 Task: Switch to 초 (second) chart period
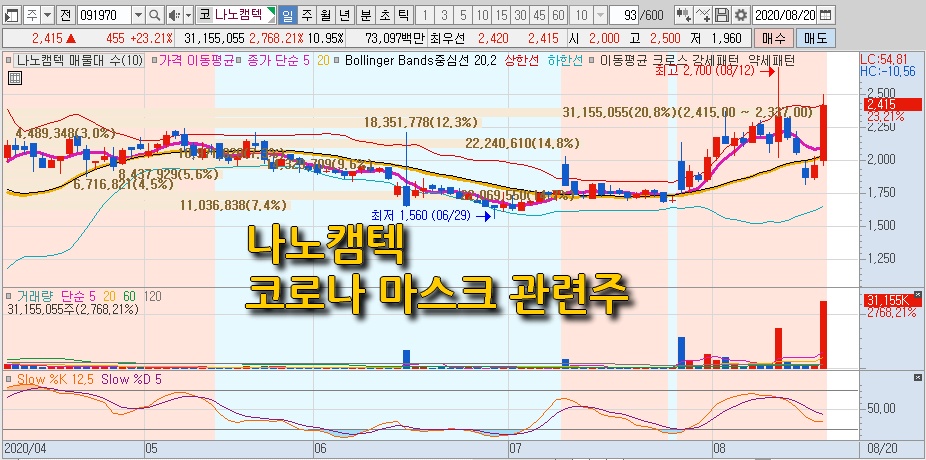pos(384,15)
